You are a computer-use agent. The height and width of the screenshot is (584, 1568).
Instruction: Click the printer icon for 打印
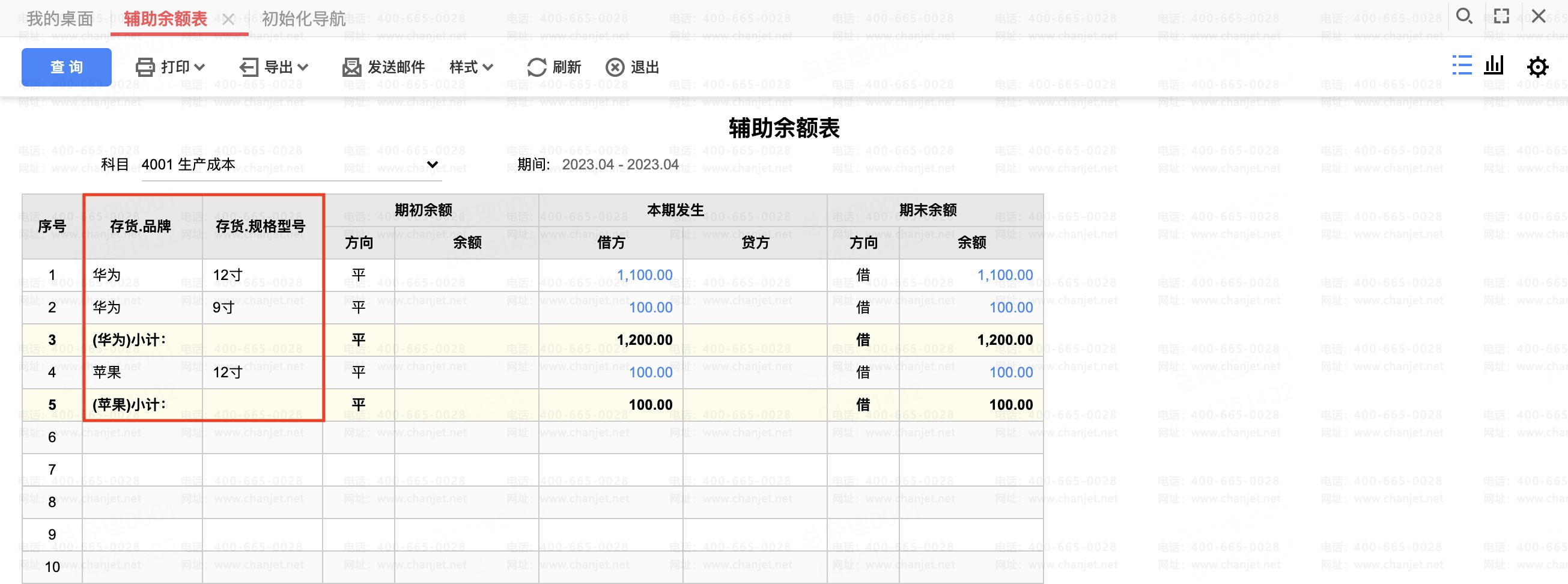[145, 67]
